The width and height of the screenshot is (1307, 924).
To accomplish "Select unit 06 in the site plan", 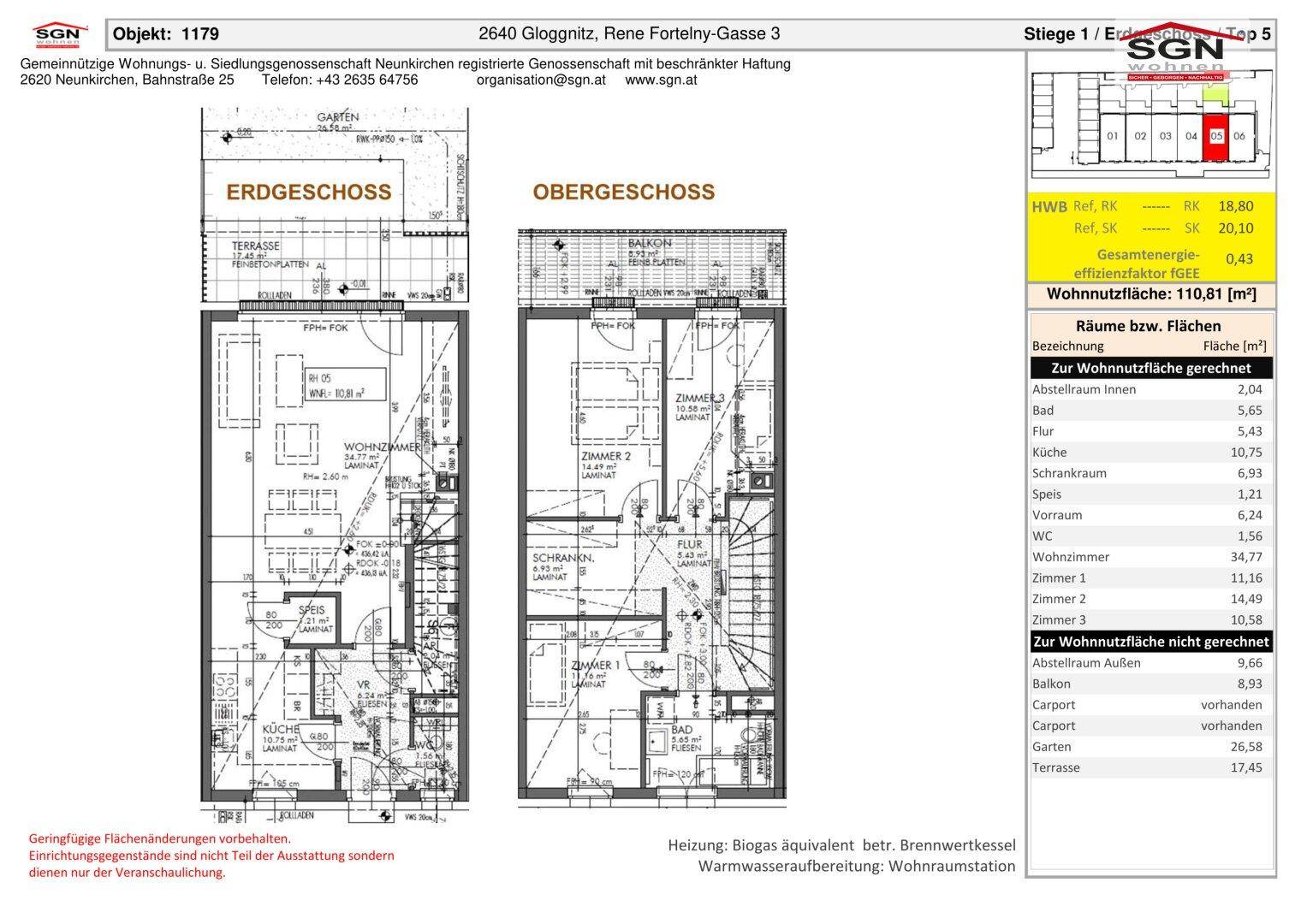I will pyautogui.click(x=1239, y=137).
